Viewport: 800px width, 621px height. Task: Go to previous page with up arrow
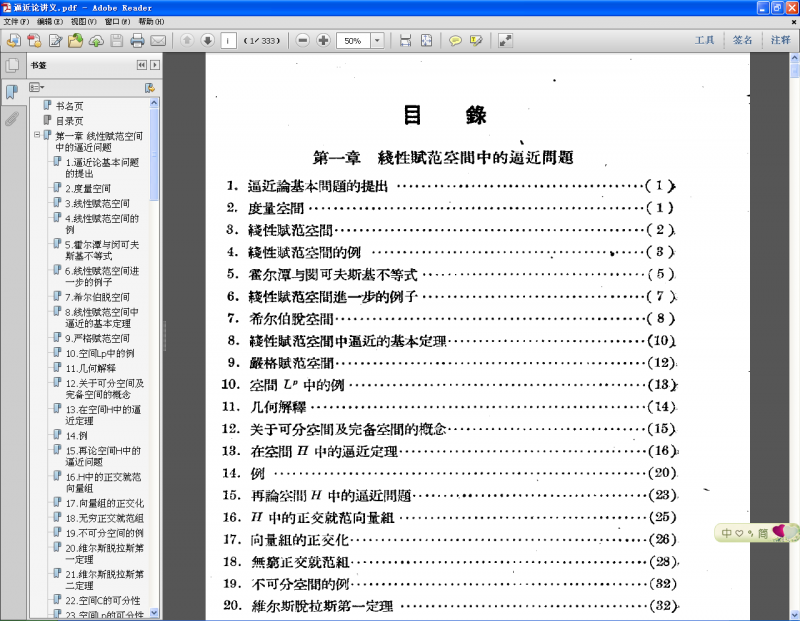[187, 40]
